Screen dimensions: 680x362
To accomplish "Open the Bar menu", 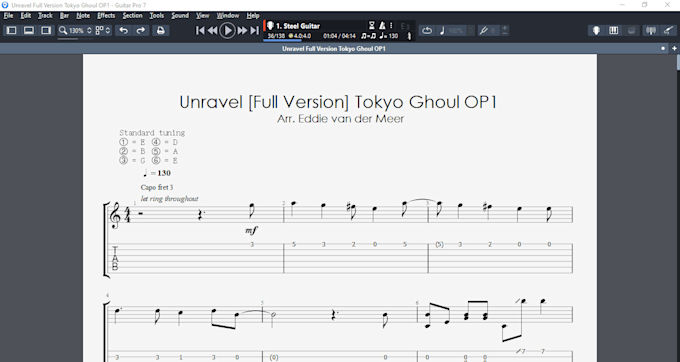I will (x=64, y=16).
